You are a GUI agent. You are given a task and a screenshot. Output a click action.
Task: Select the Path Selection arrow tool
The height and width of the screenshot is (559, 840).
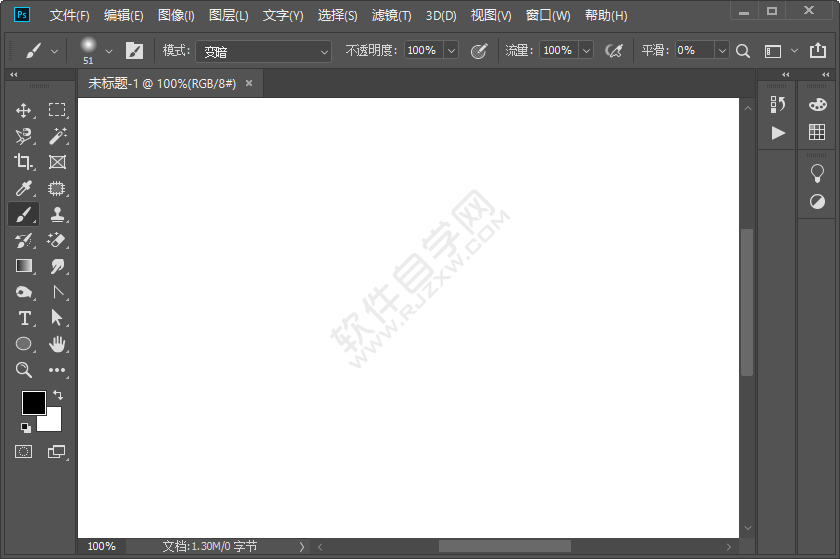pos(57,318)
